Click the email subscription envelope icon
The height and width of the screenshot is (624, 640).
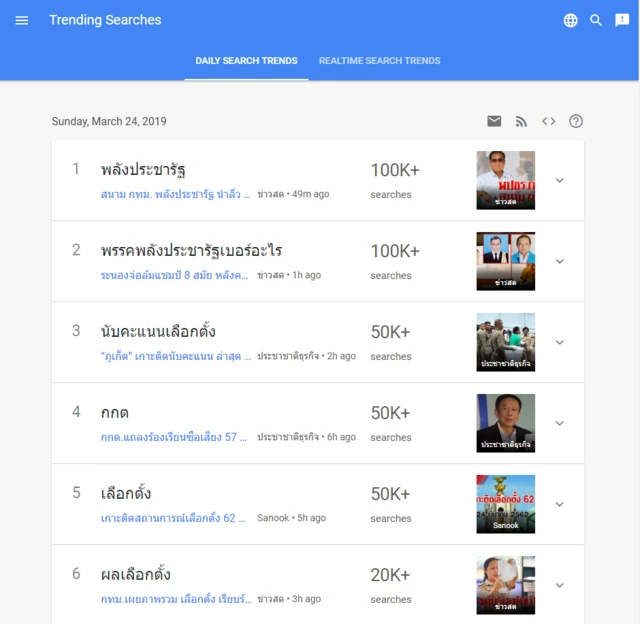[494, 121]
